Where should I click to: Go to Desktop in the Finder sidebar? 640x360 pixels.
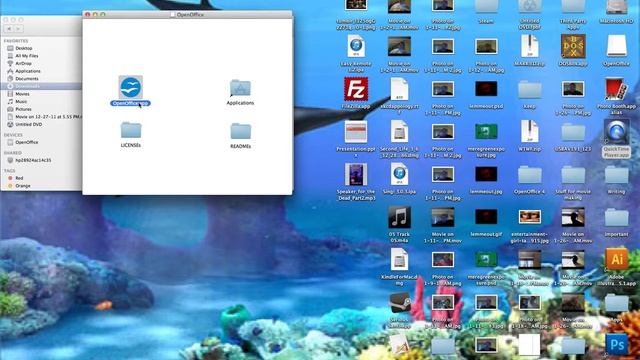click(x=23, y=48)
